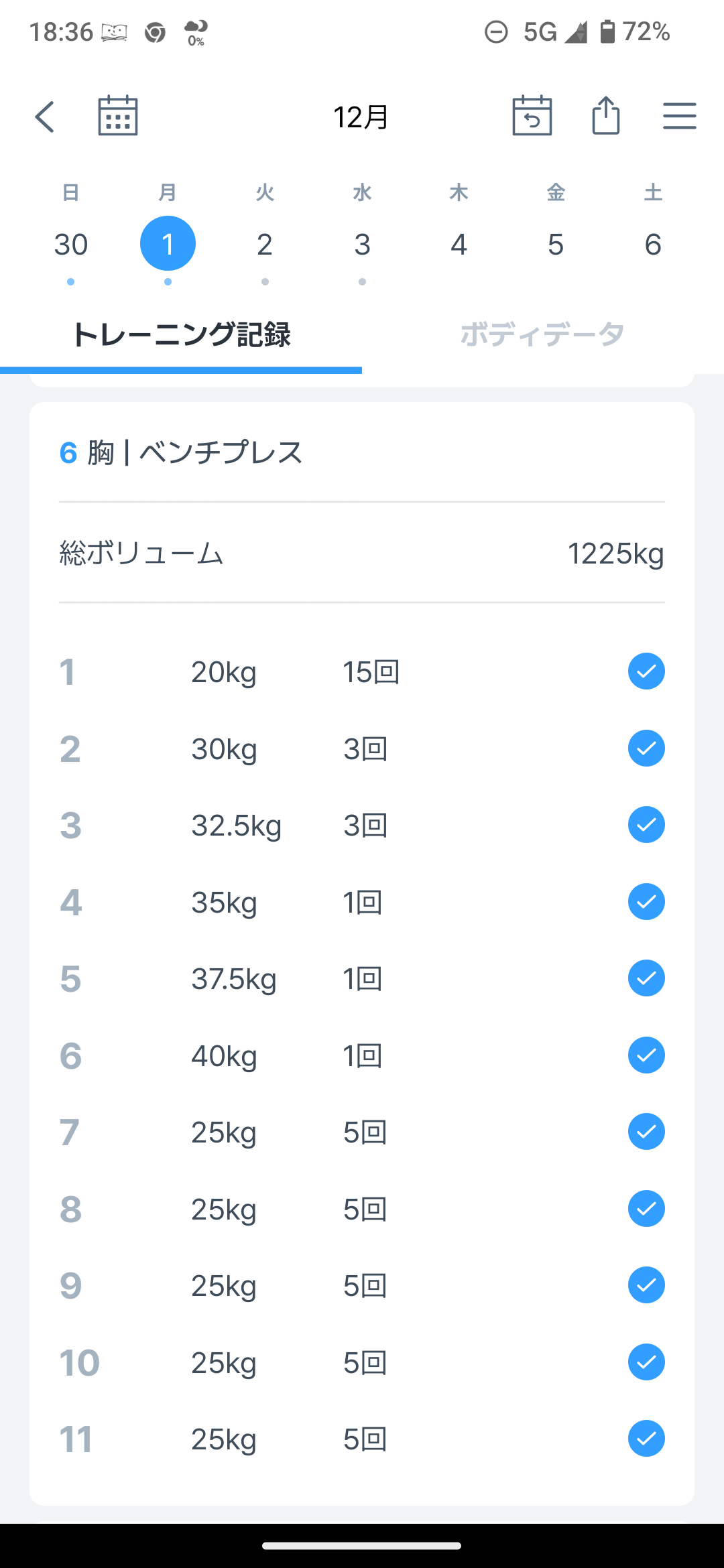Image resolution: width=724 pixels, height=1568 pixels.
Task: Tap the back arrow icon
Action: click(45, 117)
